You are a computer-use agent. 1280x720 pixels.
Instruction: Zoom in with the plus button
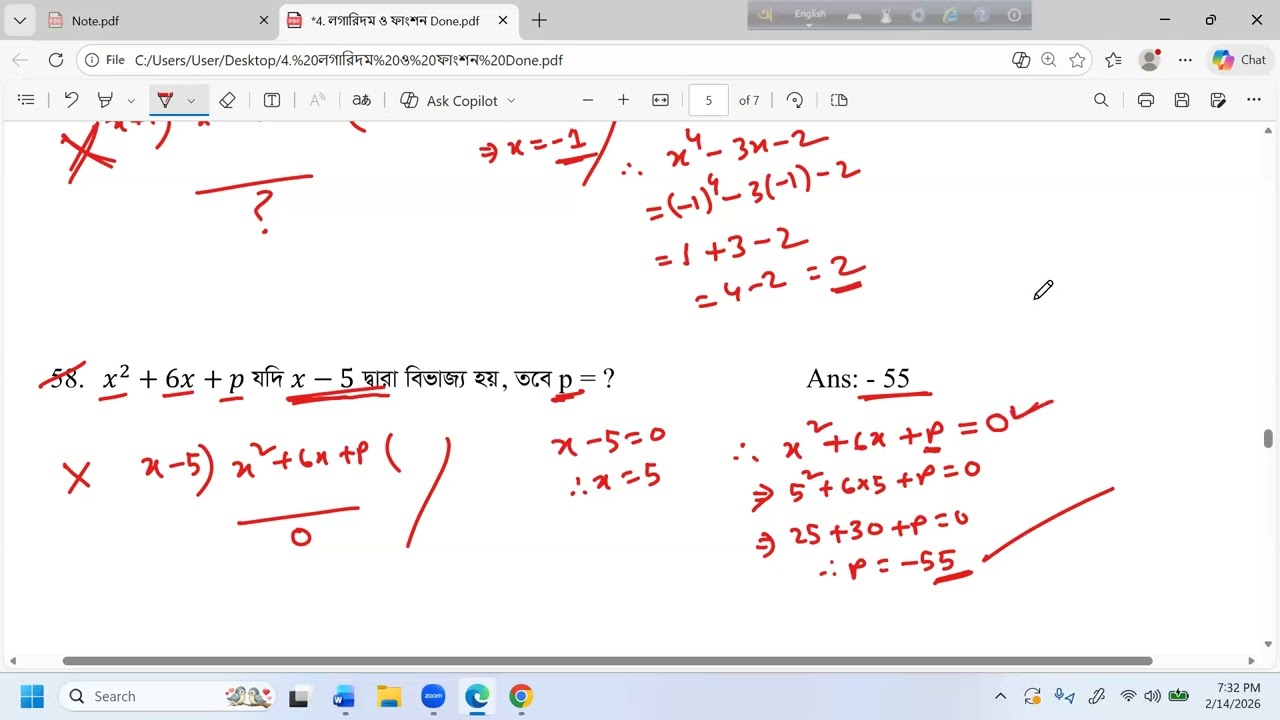tap(624, 100)
